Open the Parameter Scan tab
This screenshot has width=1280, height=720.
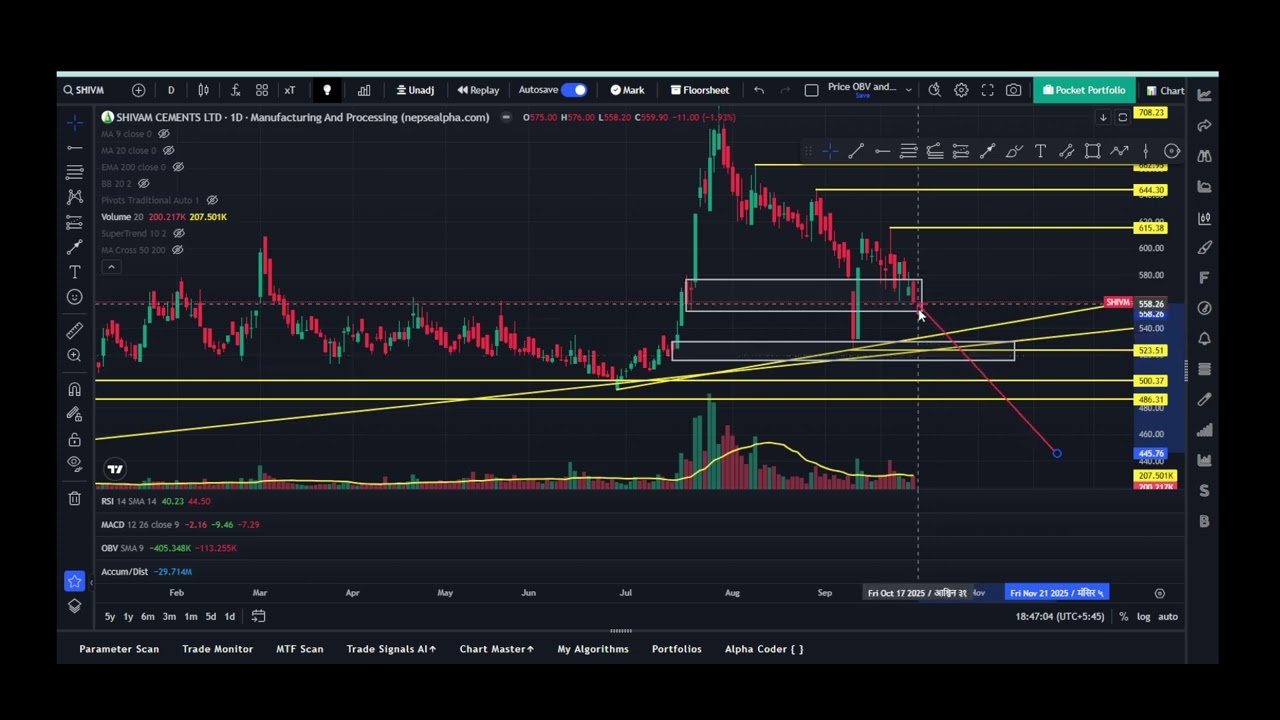(119, 649)
